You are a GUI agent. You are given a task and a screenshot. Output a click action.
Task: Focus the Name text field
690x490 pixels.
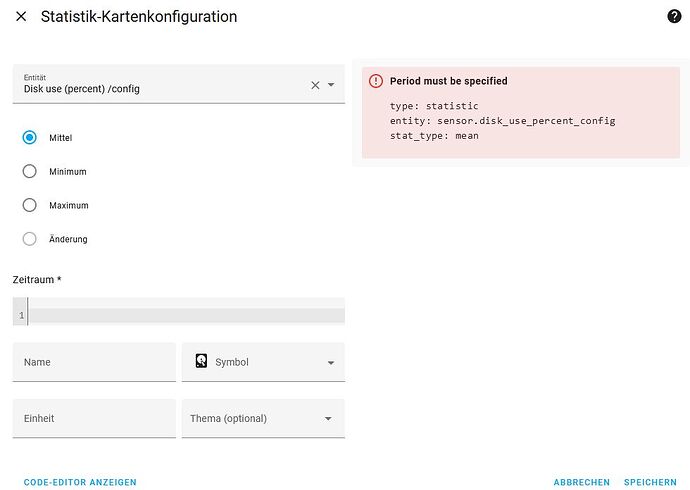tap(94, 362)
